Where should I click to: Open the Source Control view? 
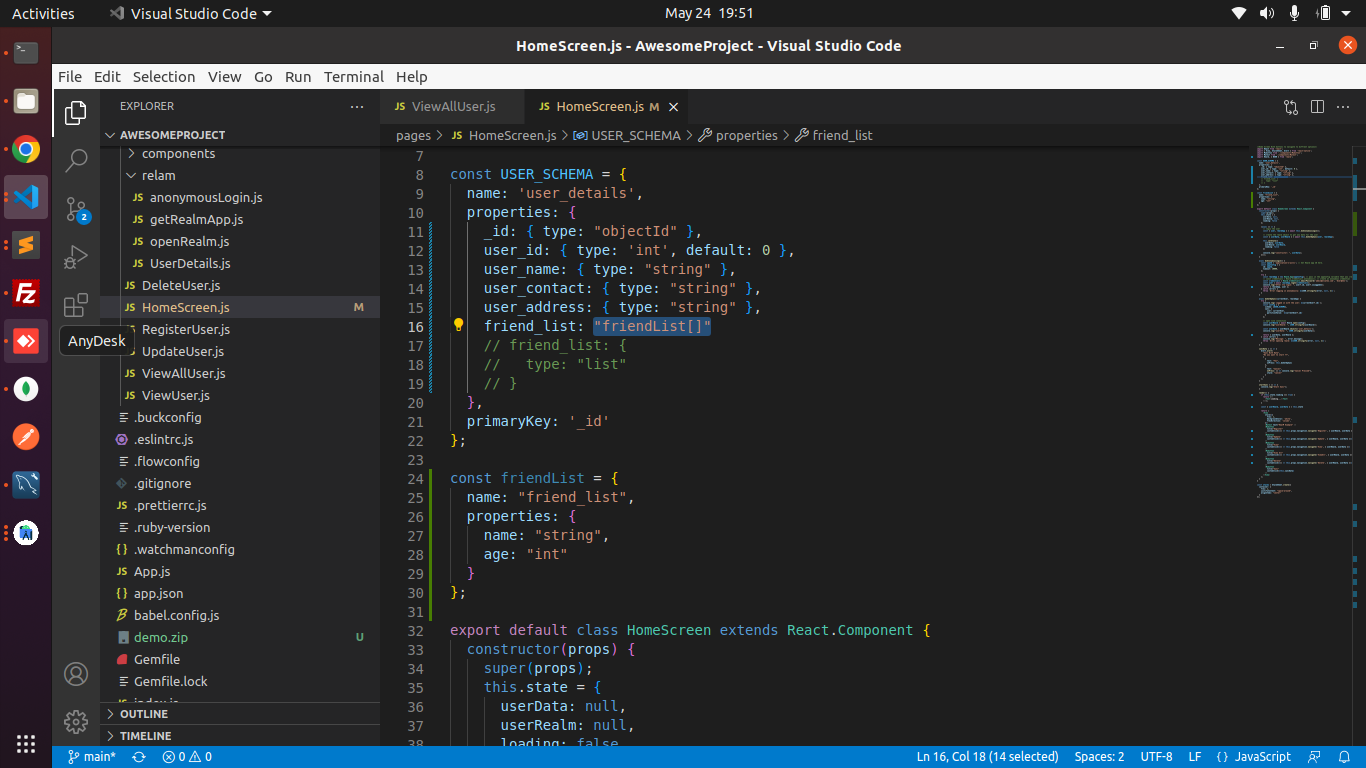(76, 209)
